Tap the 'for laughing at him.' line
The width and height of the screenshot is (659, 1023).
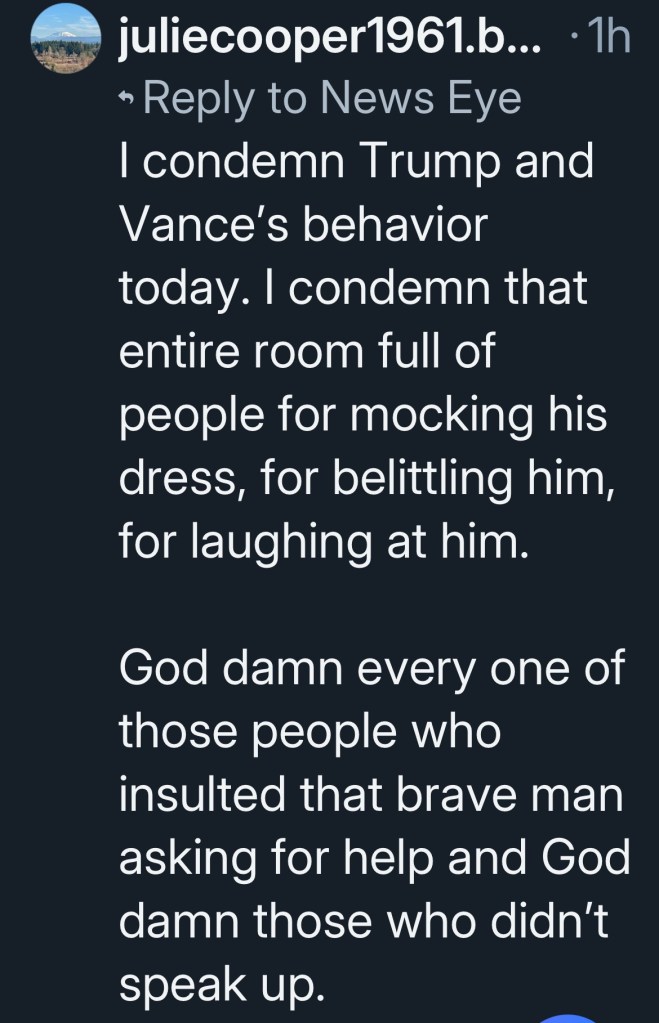click(x=320, y=543)
